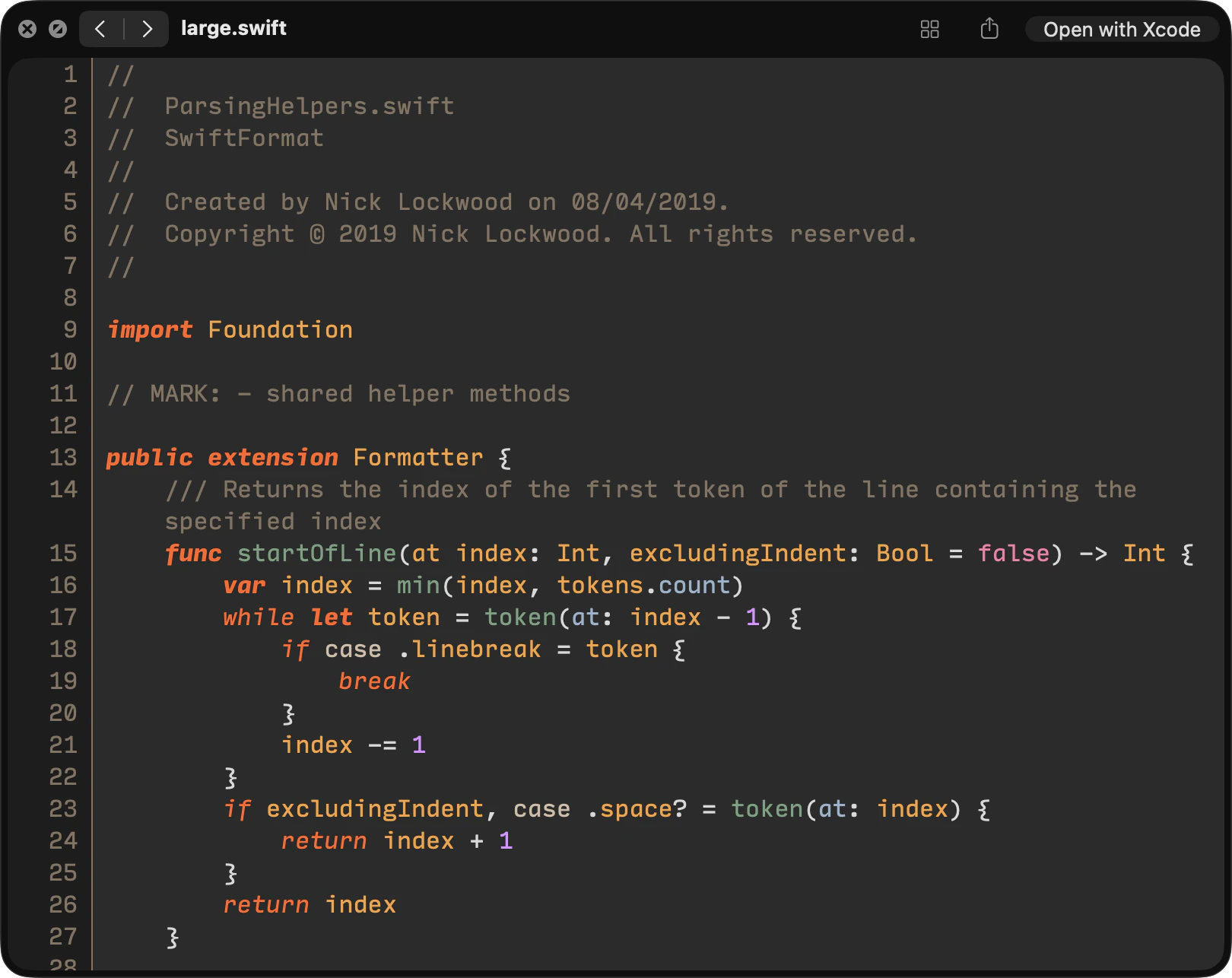Click the false default value on line 15
Viewport: 1232px width, 978px height.
[x=1013, y=553]
